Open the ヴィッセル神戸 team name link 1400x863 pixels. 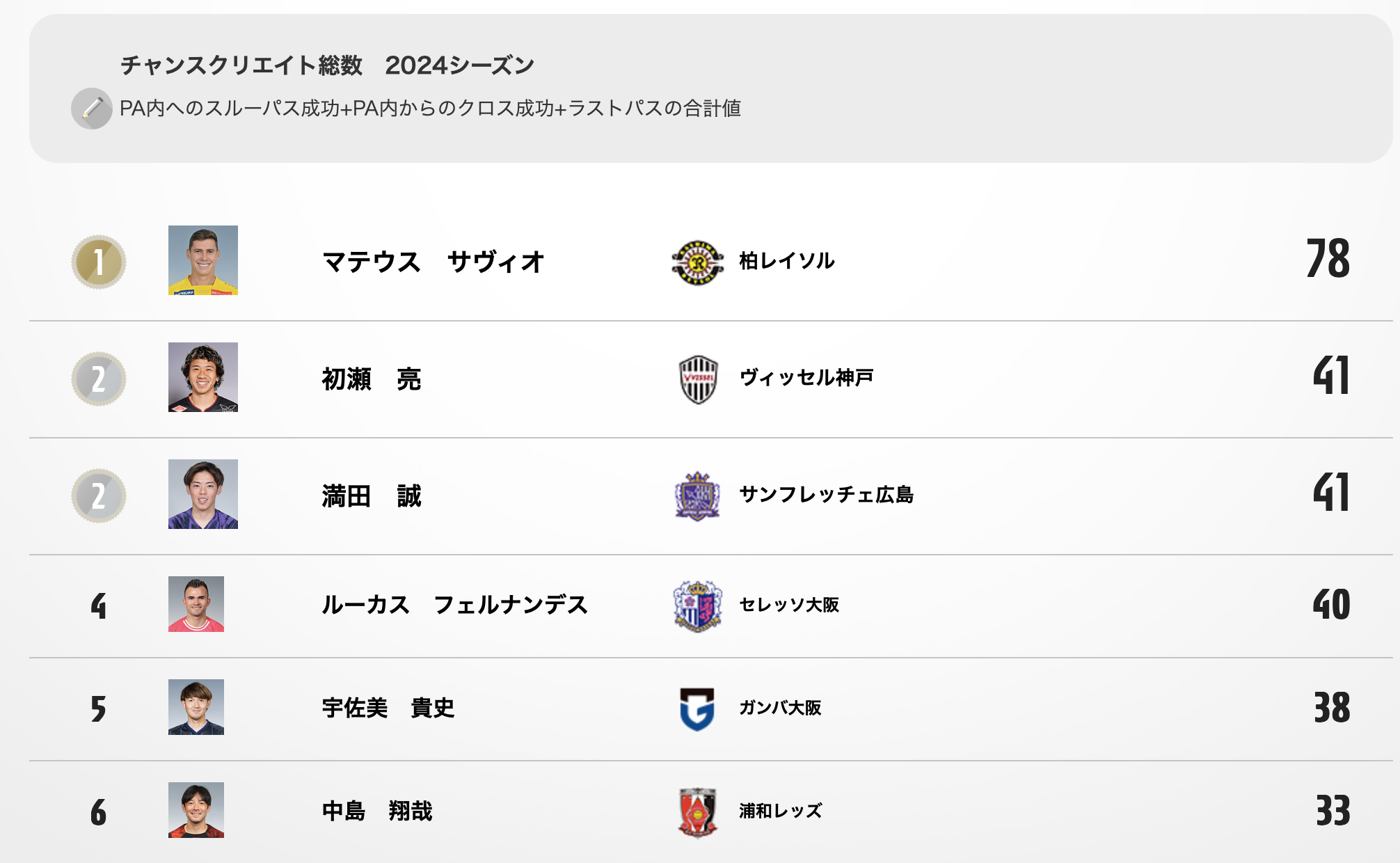[x=806, y=378]
